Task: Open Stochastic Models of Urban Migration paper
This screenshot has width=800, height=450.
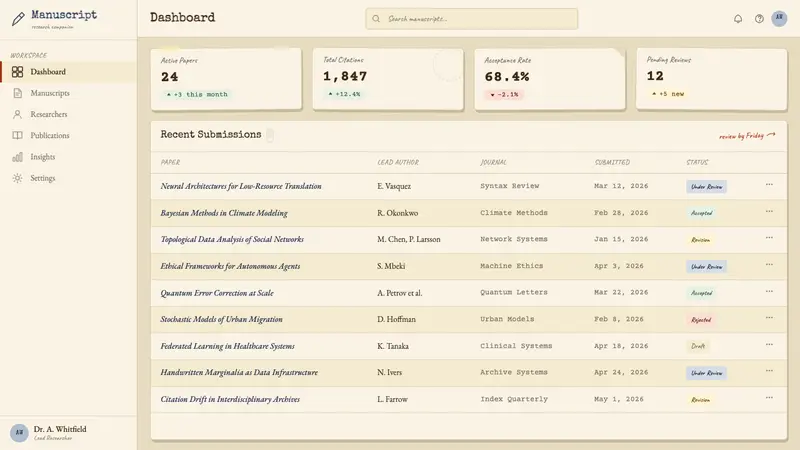Action: pos(221,319)
